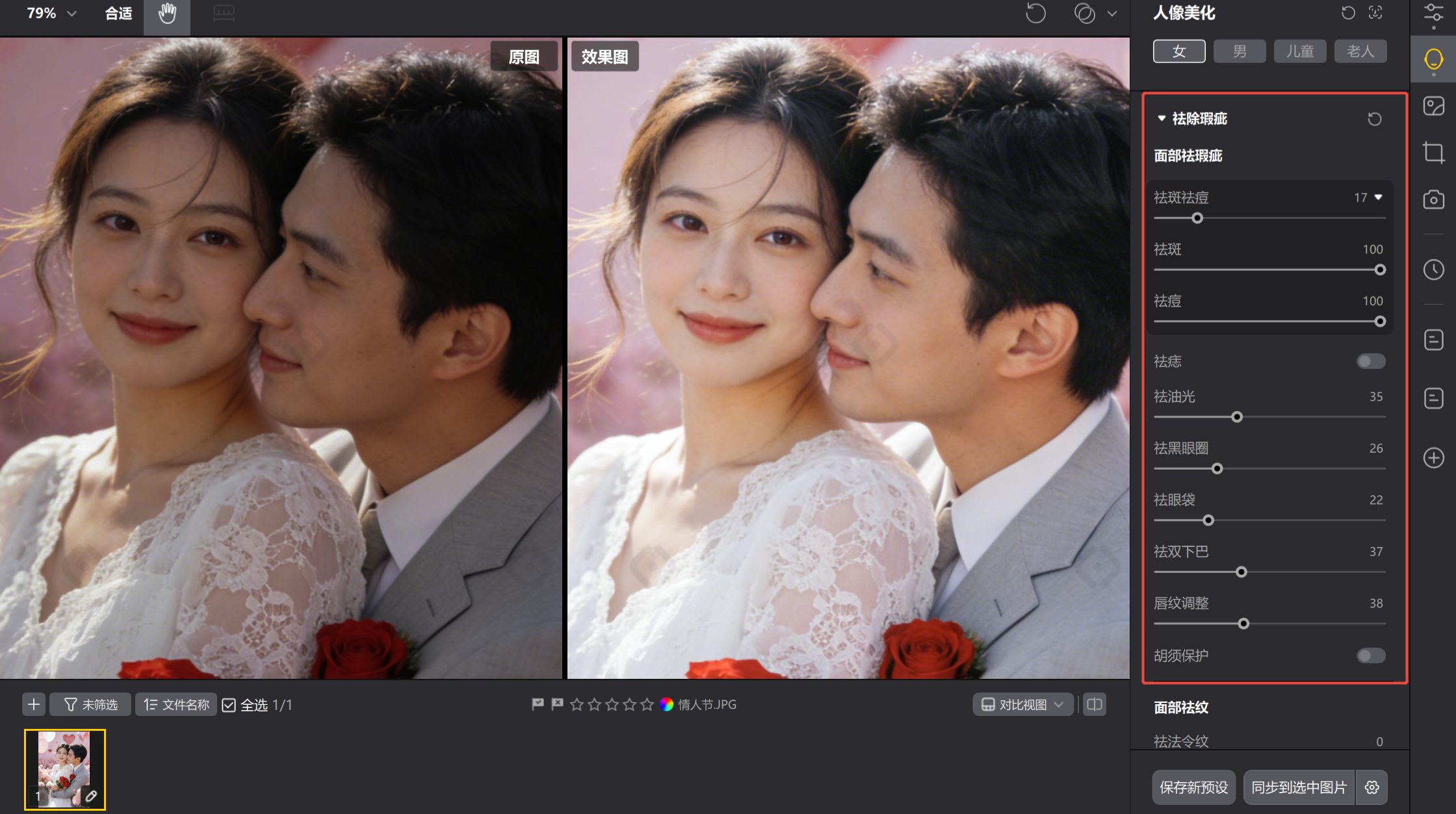Click the portrait beautify face icon
Viewport: 1456px width, 814px height.
[x=1433, y=60]
